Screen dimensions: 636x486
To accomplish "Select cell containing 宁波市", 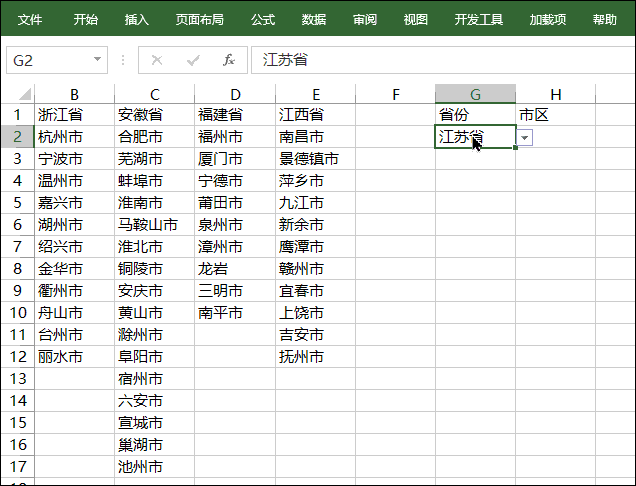I will click(74, 159).
